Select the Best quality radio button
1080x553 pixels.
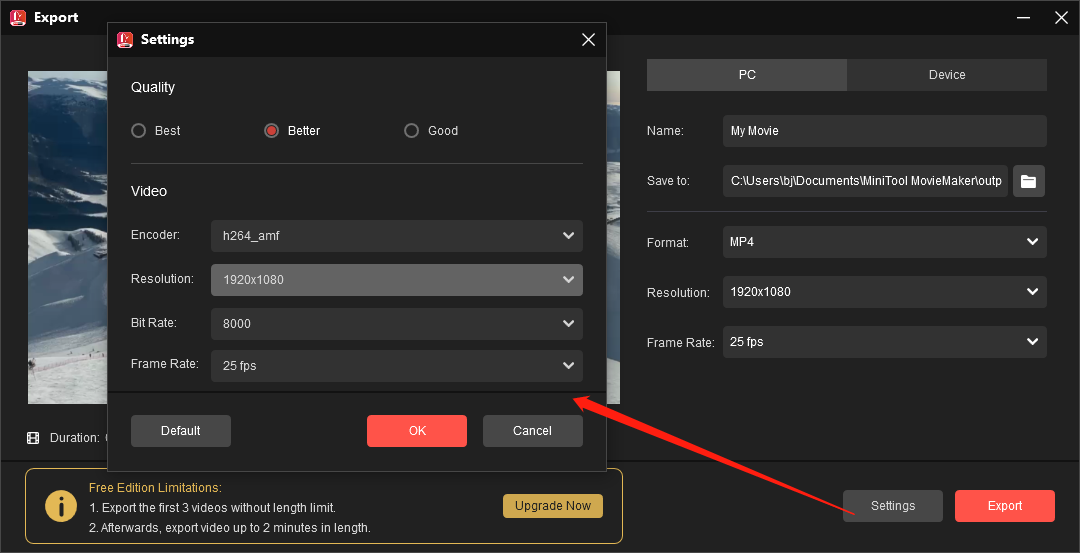pos(138,131)
